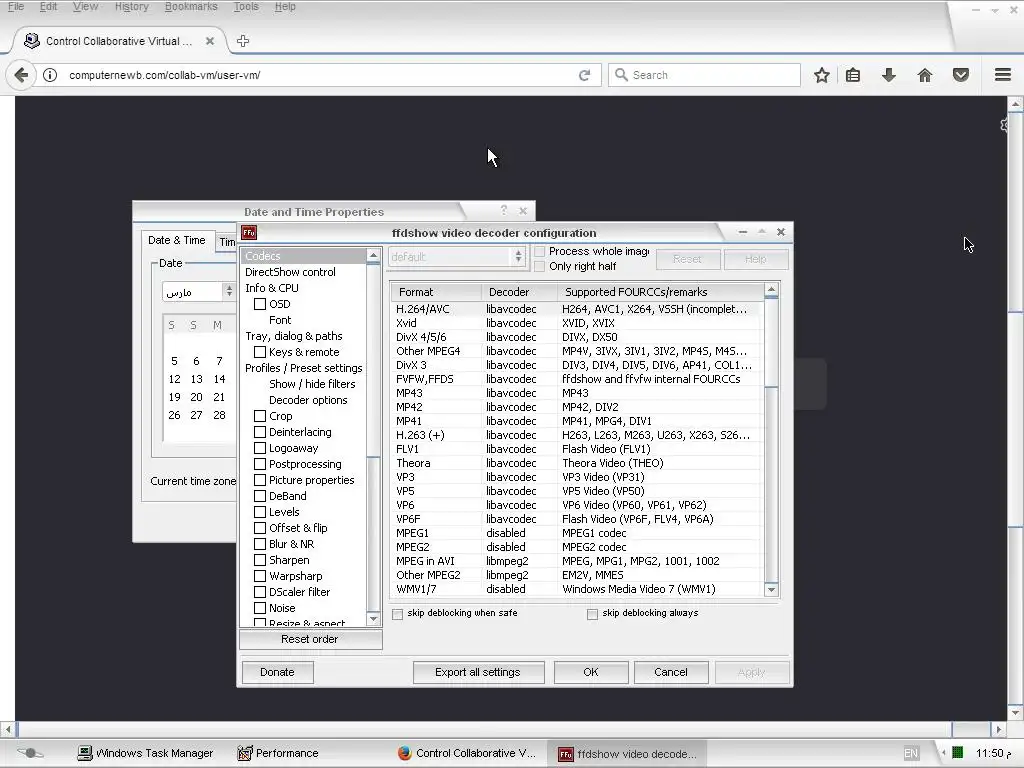Go to the home page icon
This screenshot has width=1024, height=768.
[x=925, y=75]
